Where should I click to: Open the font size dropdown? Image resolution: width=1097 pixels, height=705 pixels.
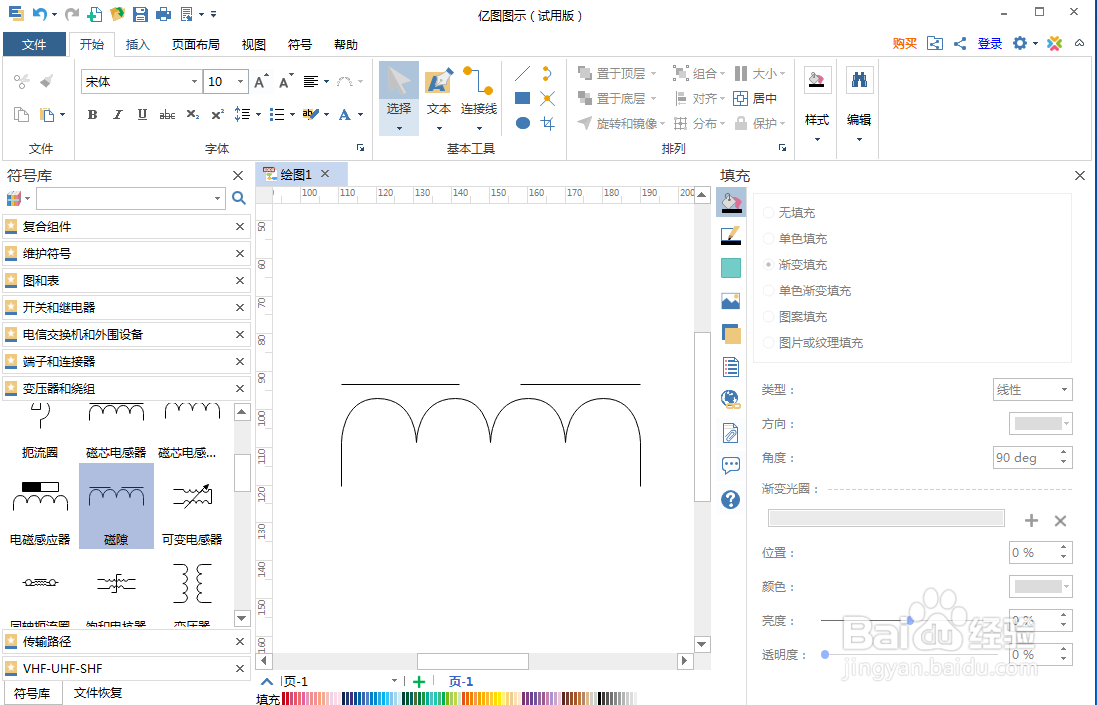pos(240,82)
